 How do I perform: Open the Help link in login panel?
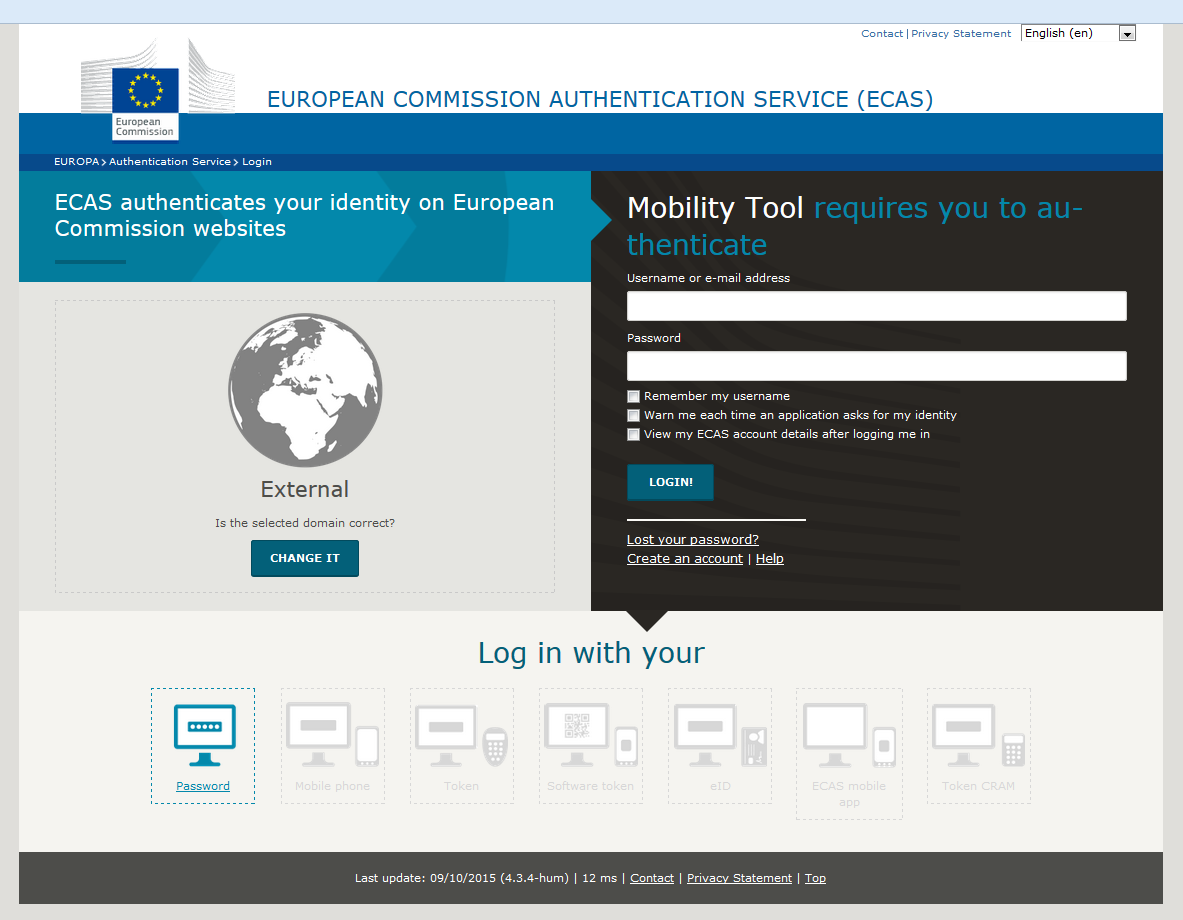(770, 558)
